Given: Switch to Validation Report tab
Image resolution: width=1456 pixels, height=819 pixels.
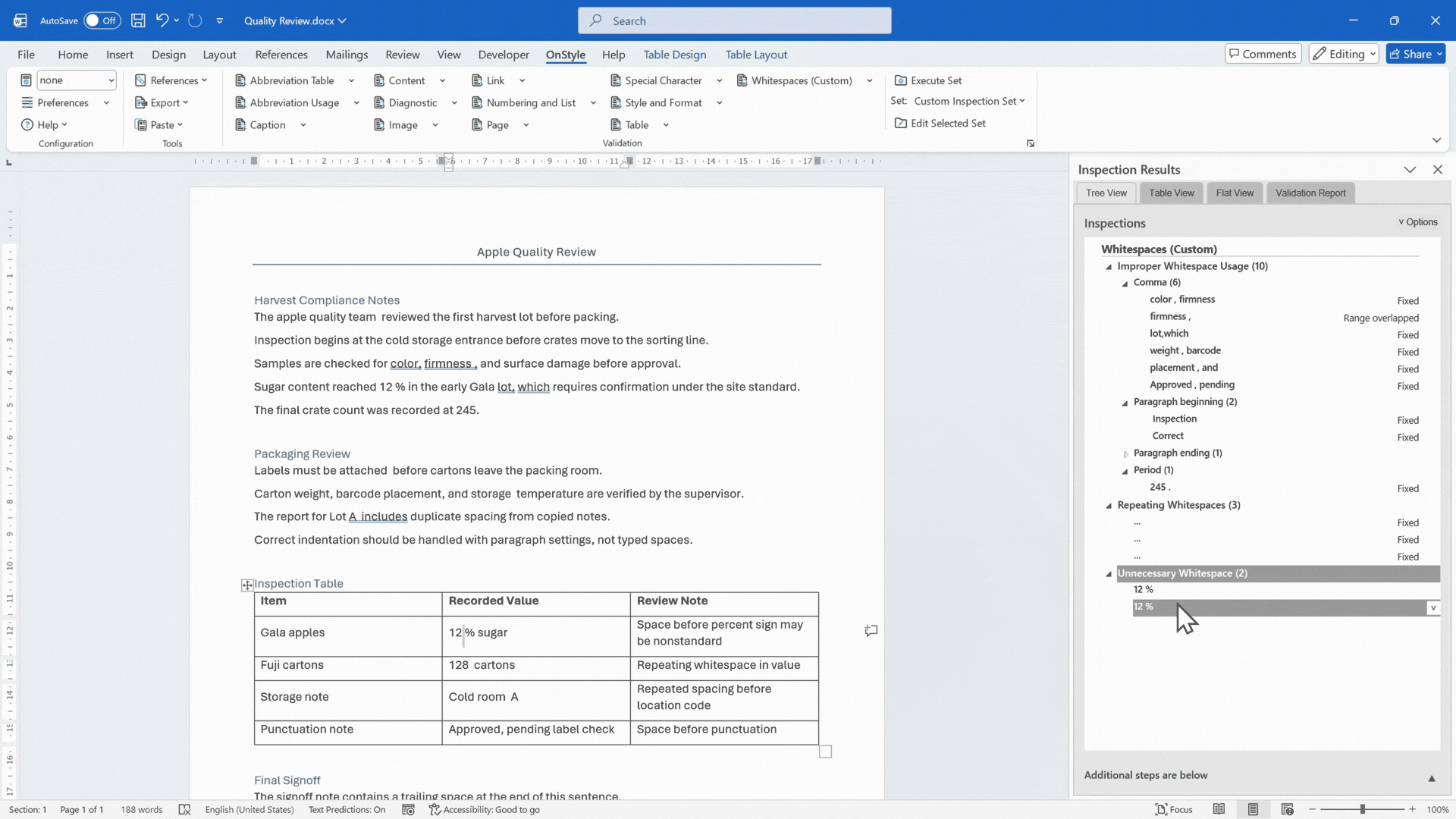Looking at the screenshot, I should (1310, 193).
